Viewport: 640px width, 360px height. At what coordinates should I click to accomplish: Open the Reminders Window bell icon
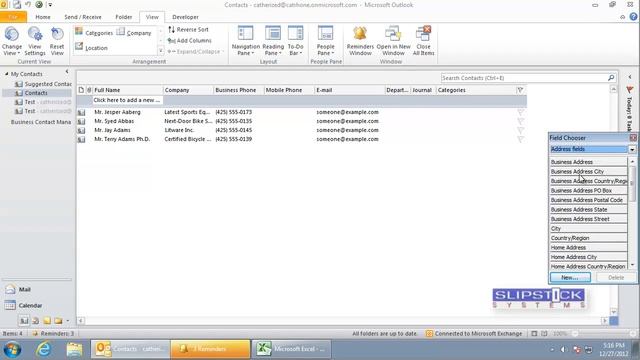click(x=360, y=34)
